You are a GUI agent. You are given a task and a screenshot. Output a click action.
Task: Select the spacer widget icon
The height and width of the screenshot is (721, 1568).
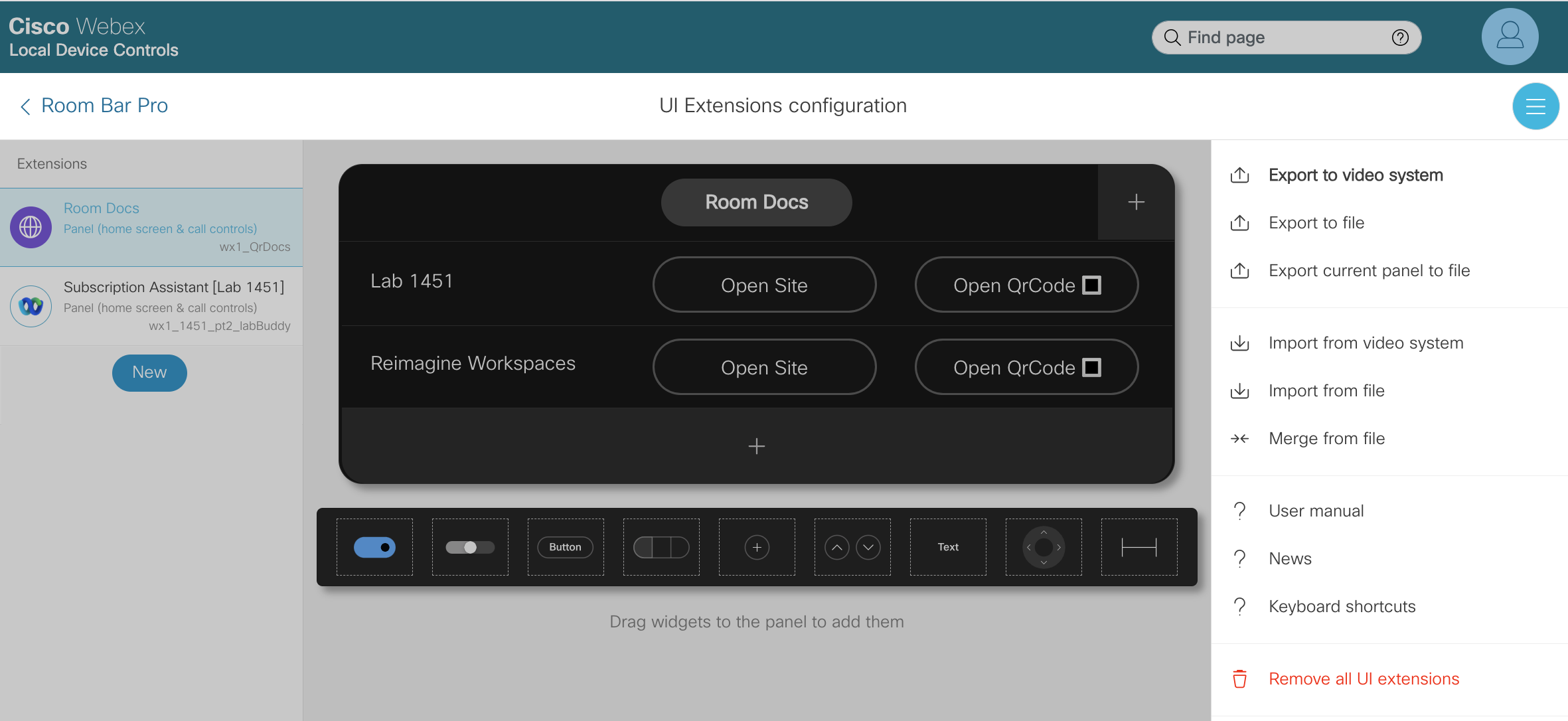point(1138,547)
